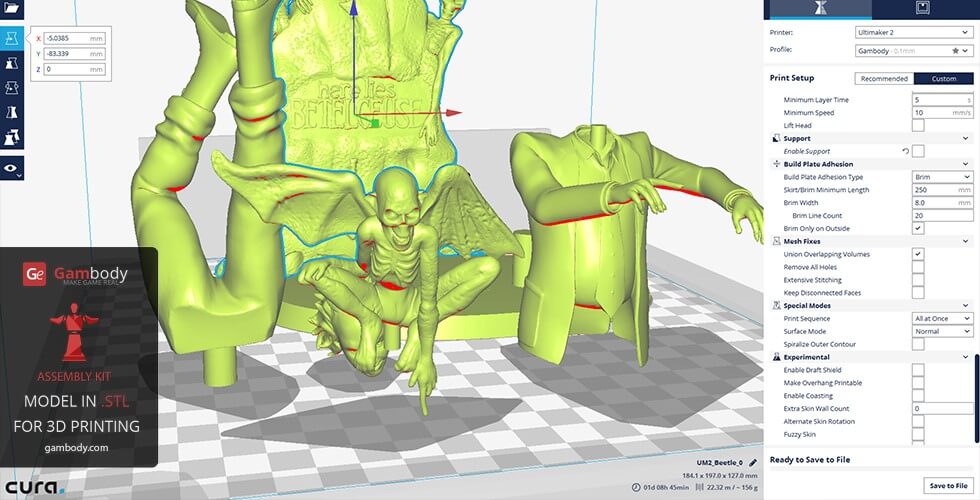Viewport: 980px width, 500px height.
Task: Select the Custom print setup button
Action: point(943,78)
